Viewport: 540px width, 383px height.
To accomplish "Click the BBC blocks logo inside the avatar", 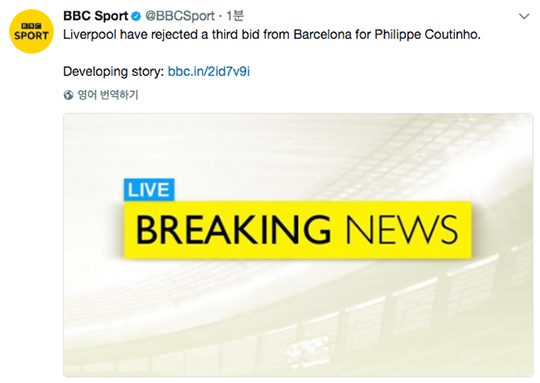I will point(31,26).
